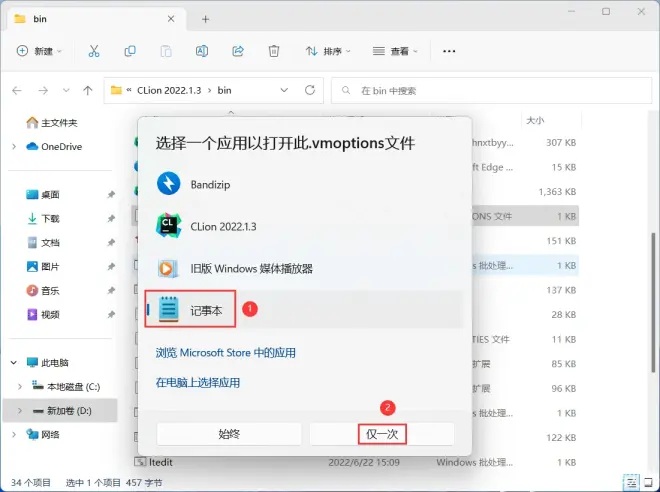Click the 在 bin 中搜索 search box

491,90
